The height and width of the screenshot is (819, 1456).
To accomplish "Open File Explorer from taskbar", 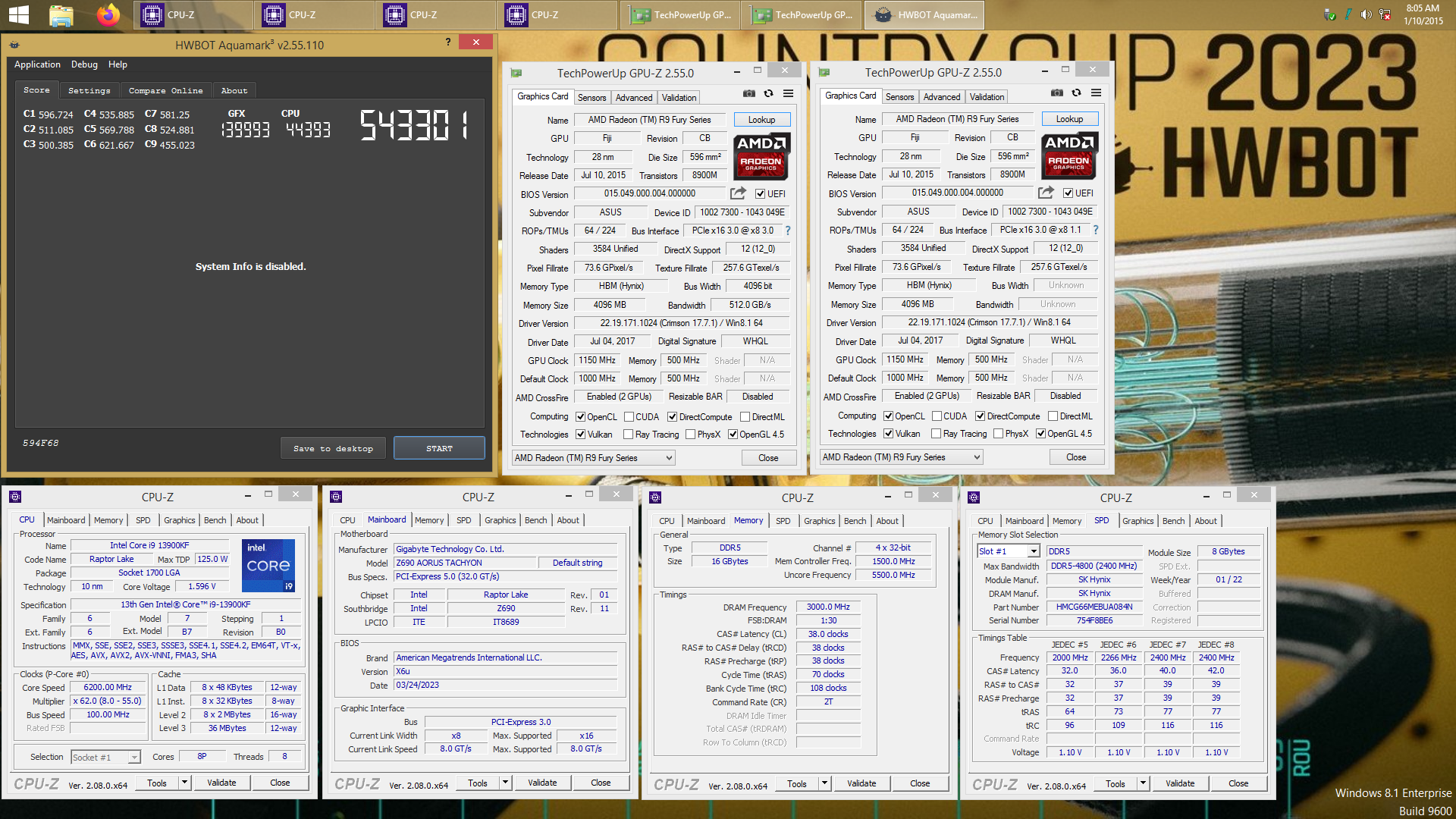I will point(61,14).
